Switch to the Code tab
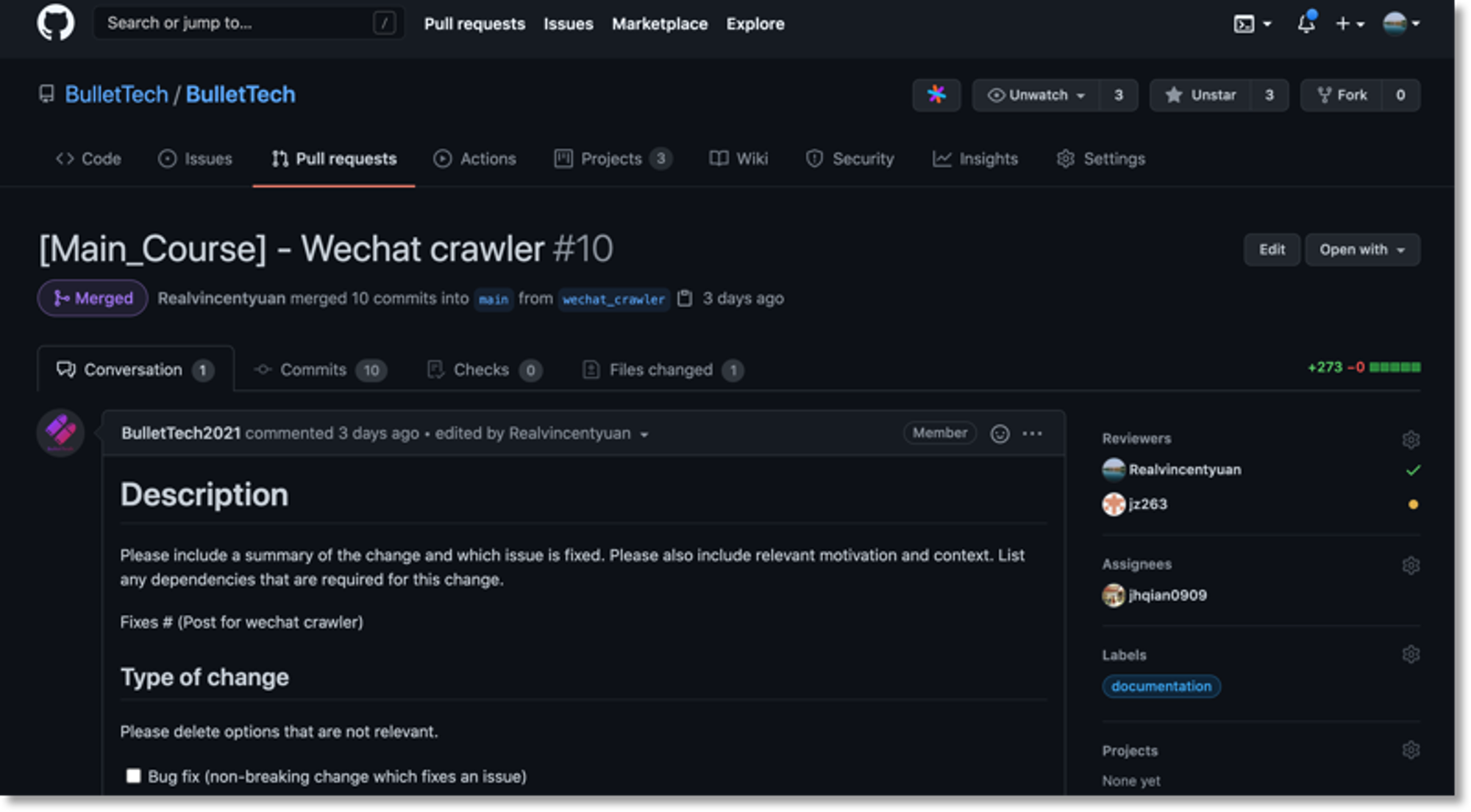This screenshot has height=812, width=1471. pos(88,159)
